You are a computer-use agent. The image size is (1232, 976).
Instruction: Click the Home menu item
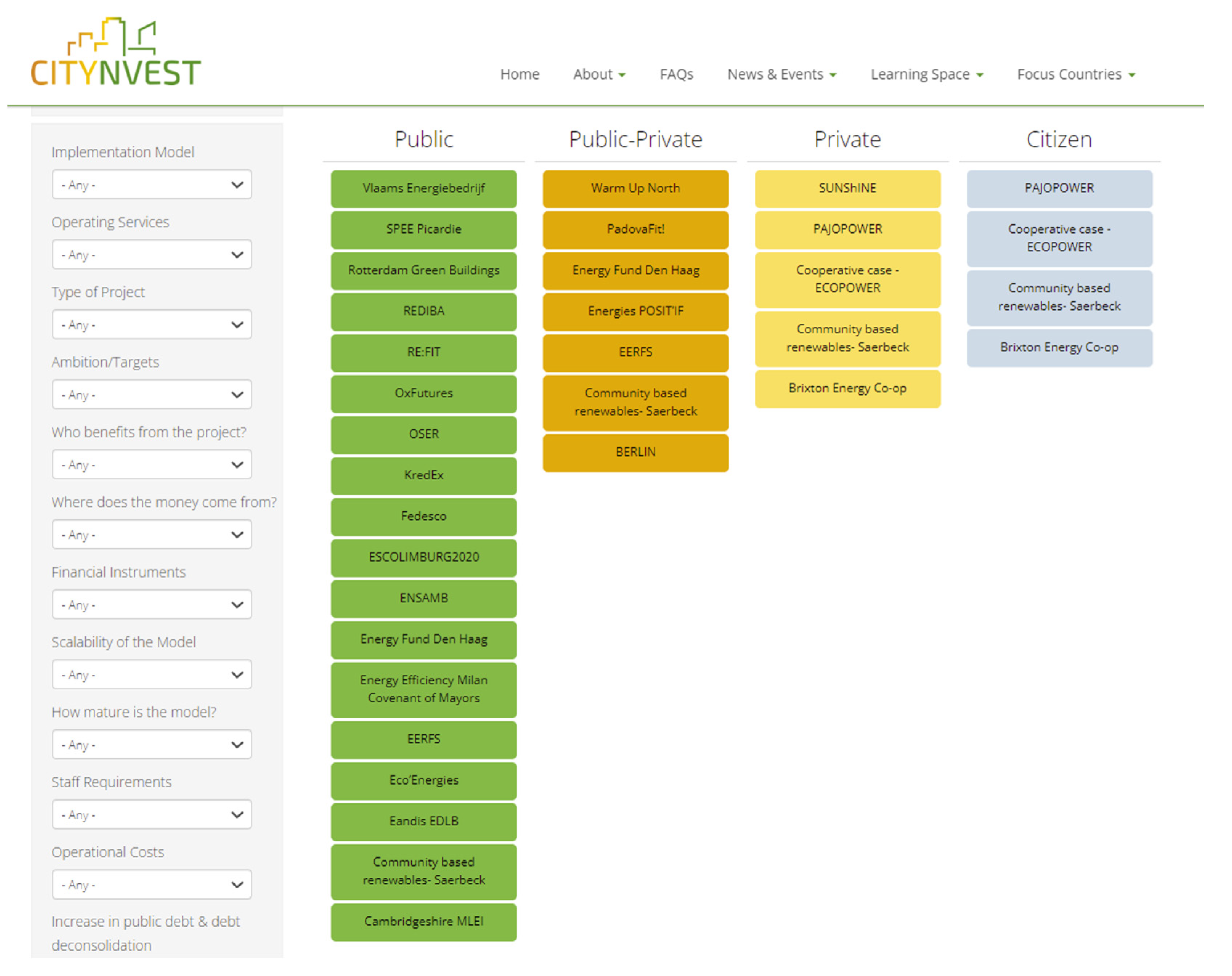point(519,74)
